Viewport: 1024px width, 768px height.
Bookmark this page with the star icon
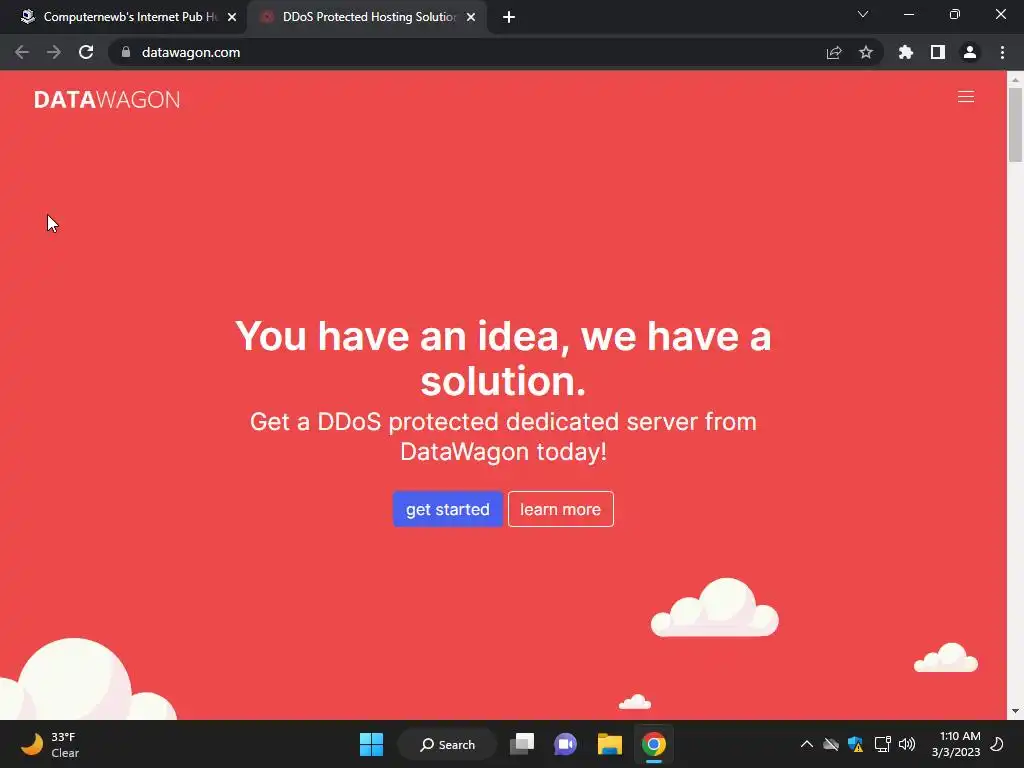[865, 52]
